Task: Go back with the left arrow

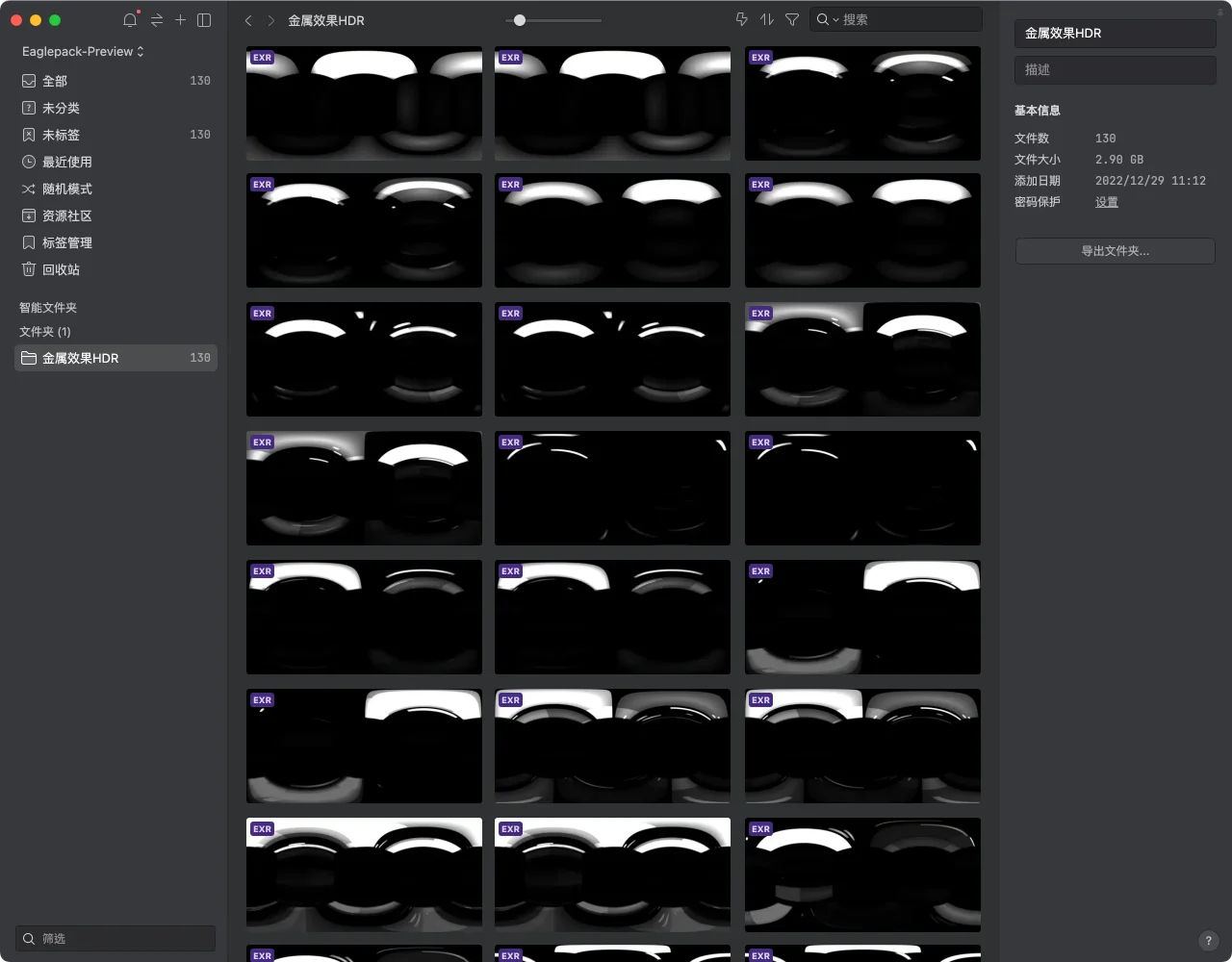Action: pyautogui.click(x=248, y=20)
